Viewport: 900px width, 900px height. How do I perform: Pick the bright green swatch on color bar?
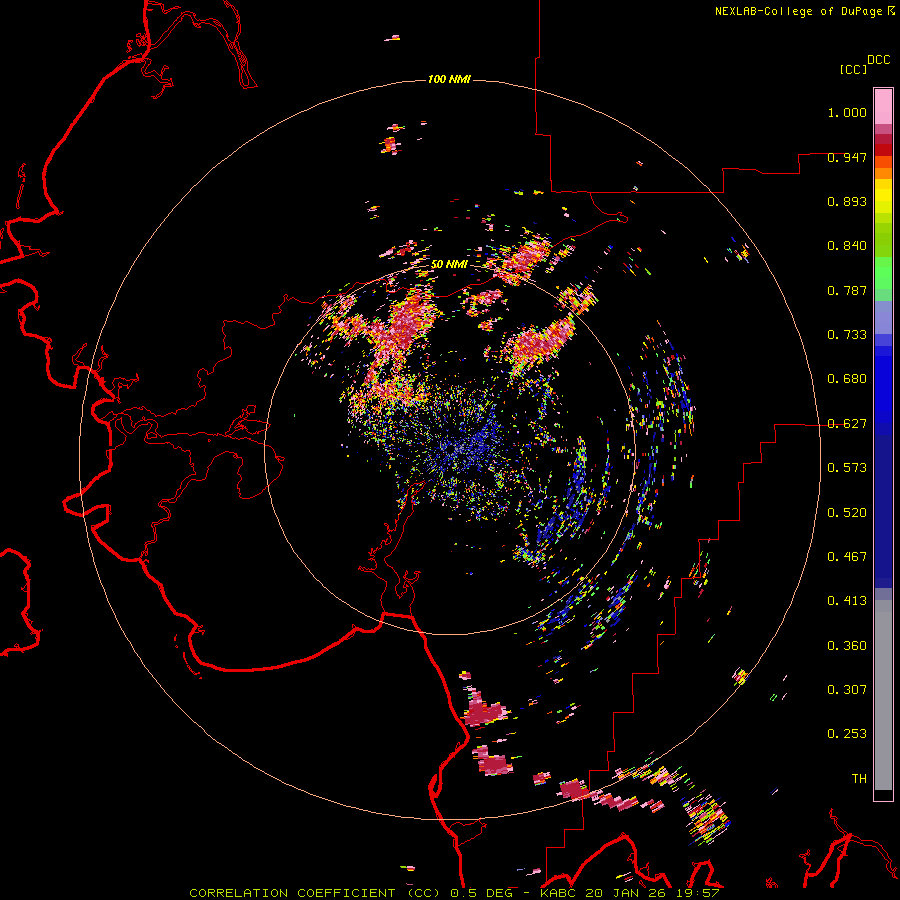(x=883, y=273)
